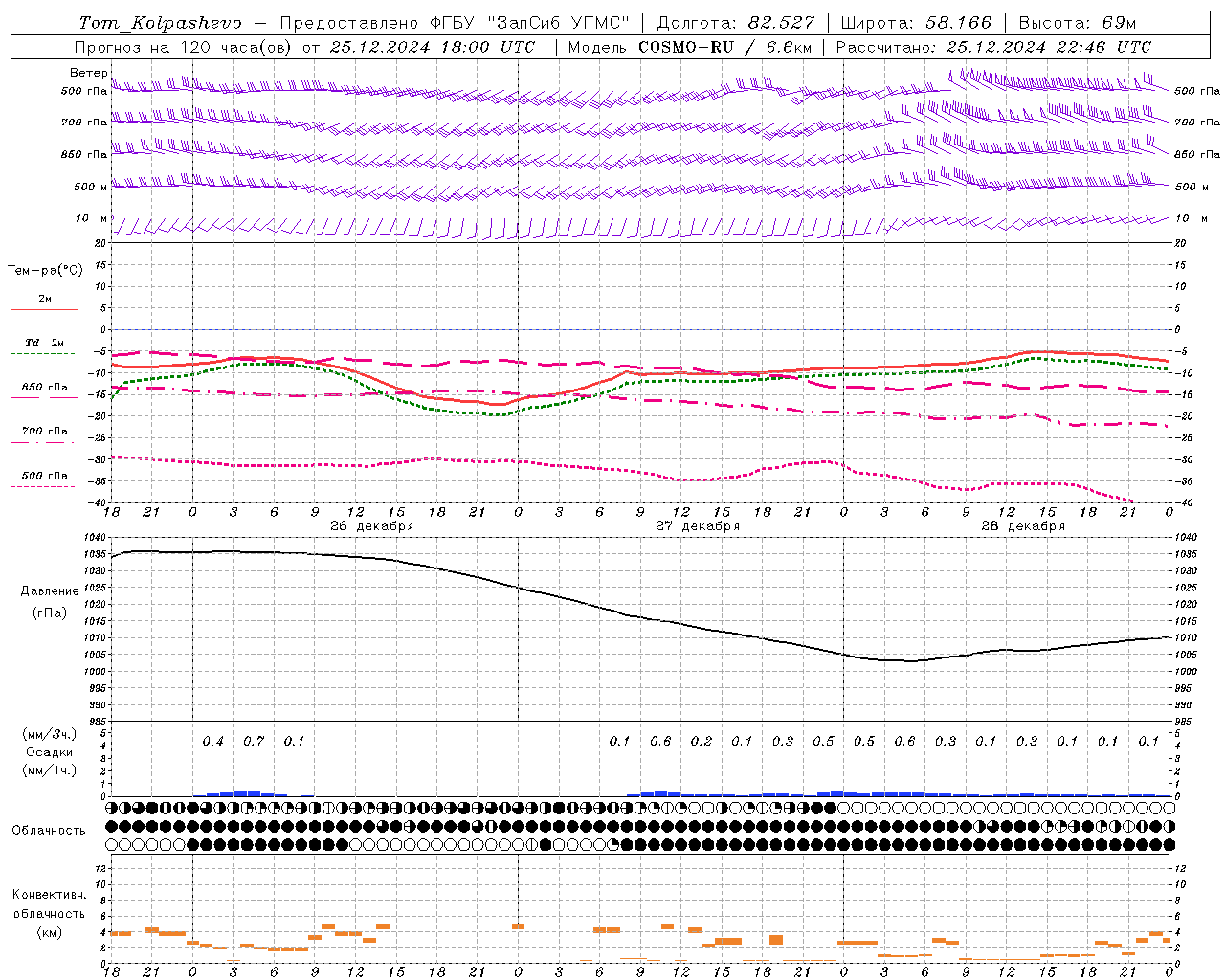Click the '500 гПа' entry in temperature legend
This screenshot has height=980, width=1225.
(x=45, y=476)
